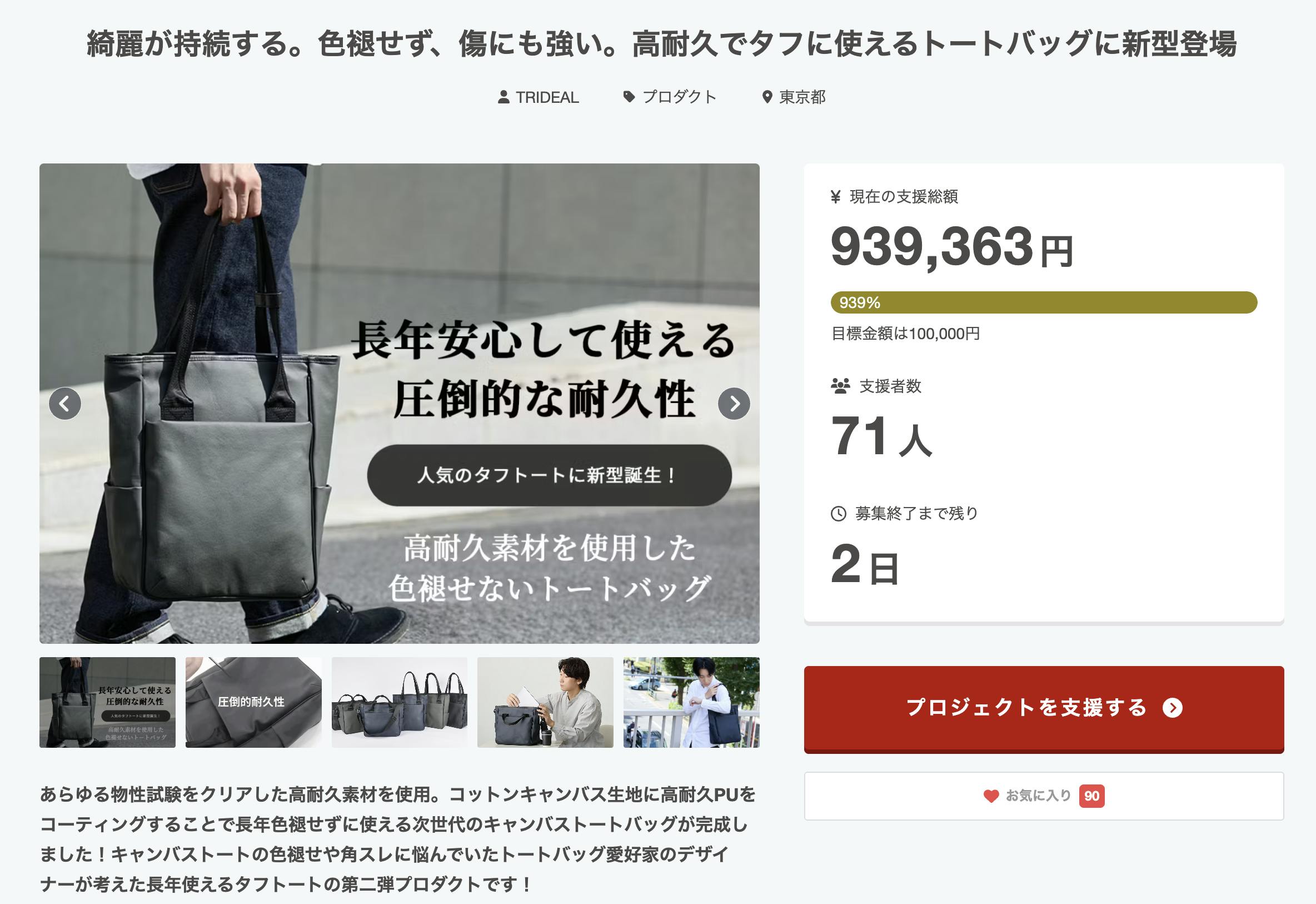Viewport: 1316px width, 904px height.
Task: Click the 939% funding progress bar
Action: [x=1044, y=302]
